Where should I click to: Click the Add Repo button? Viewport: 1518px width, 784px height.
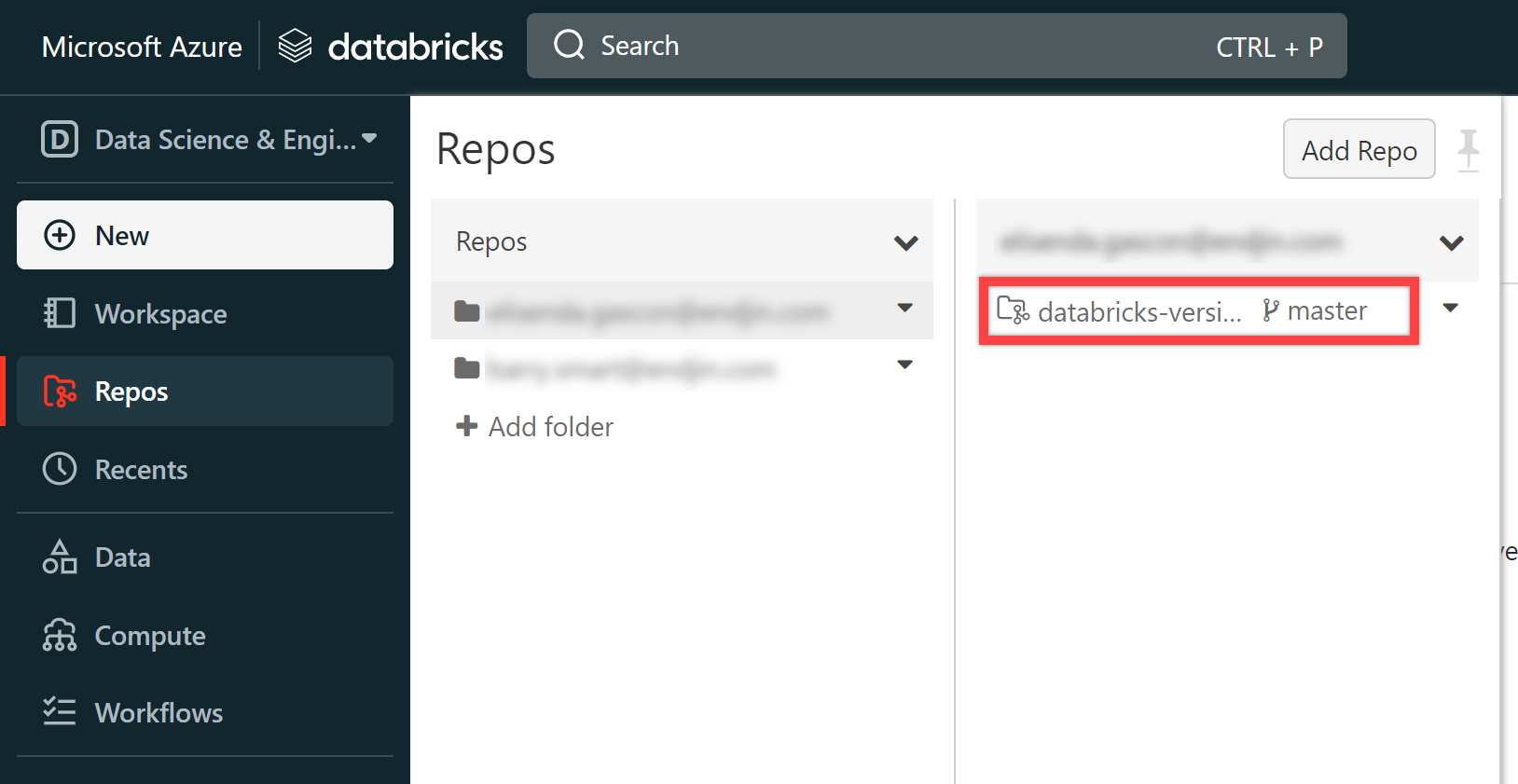(x=1359, y=149)
